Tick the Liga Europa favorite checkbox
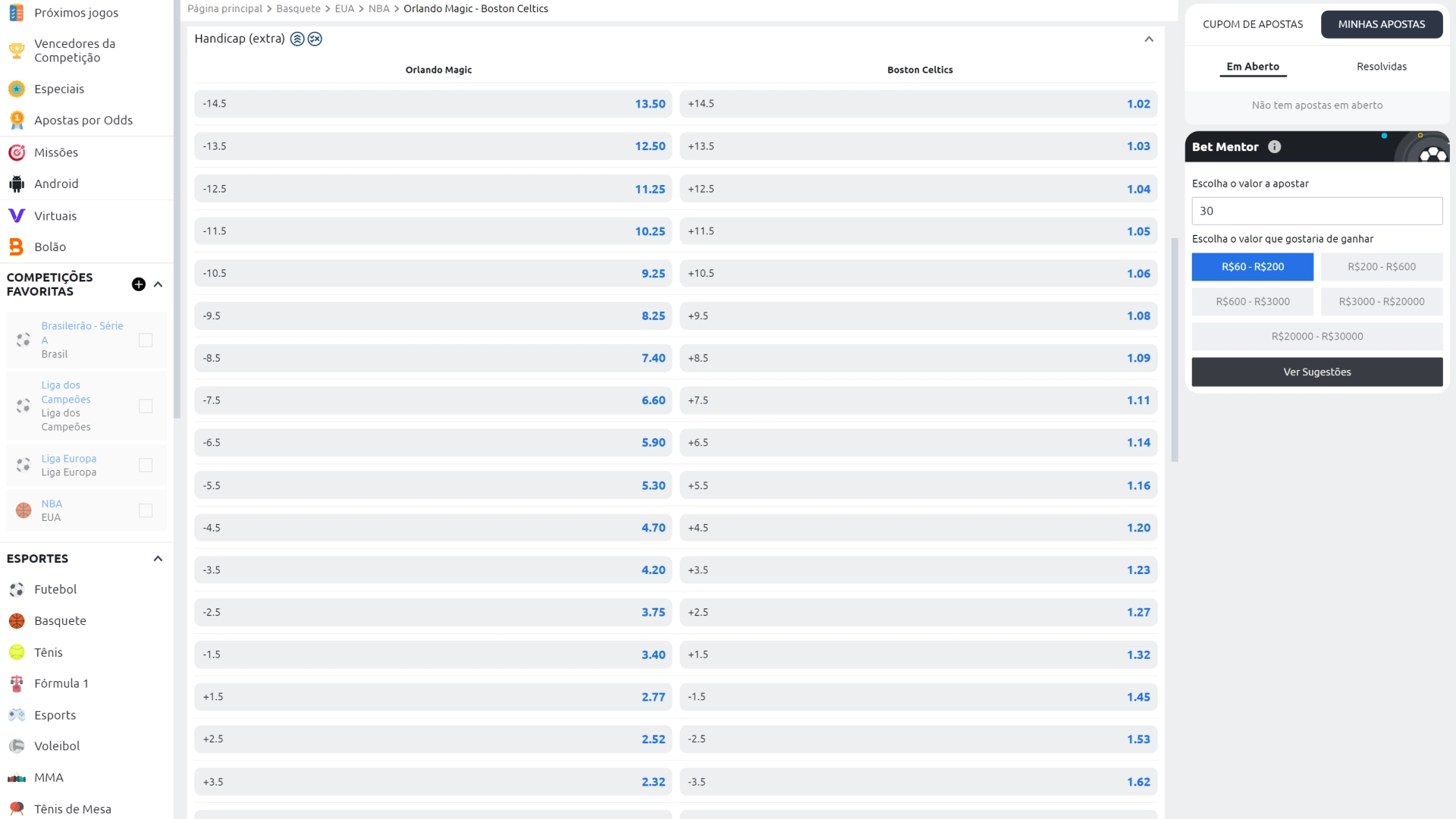The width and height of the screenshot is (1456, 819). [x=146, y=466]
